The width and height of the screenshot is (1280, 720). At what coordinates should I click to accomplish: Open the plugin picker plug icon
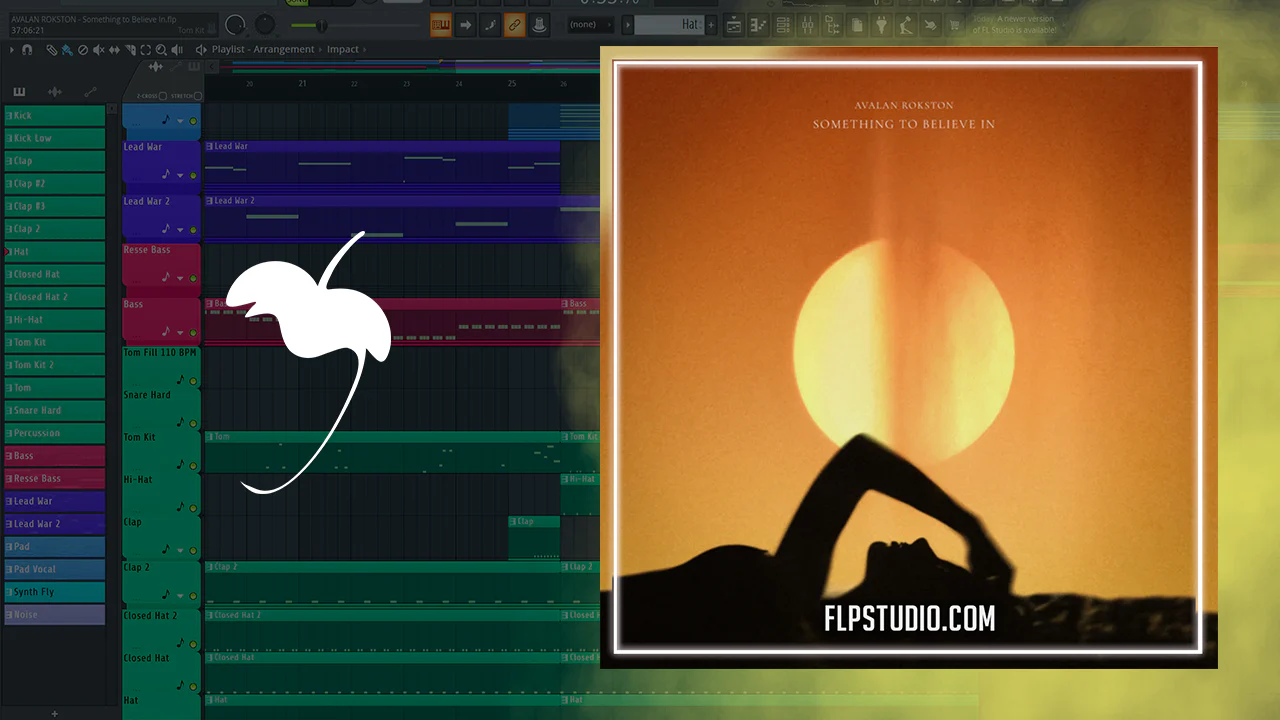tap(881, 24)
